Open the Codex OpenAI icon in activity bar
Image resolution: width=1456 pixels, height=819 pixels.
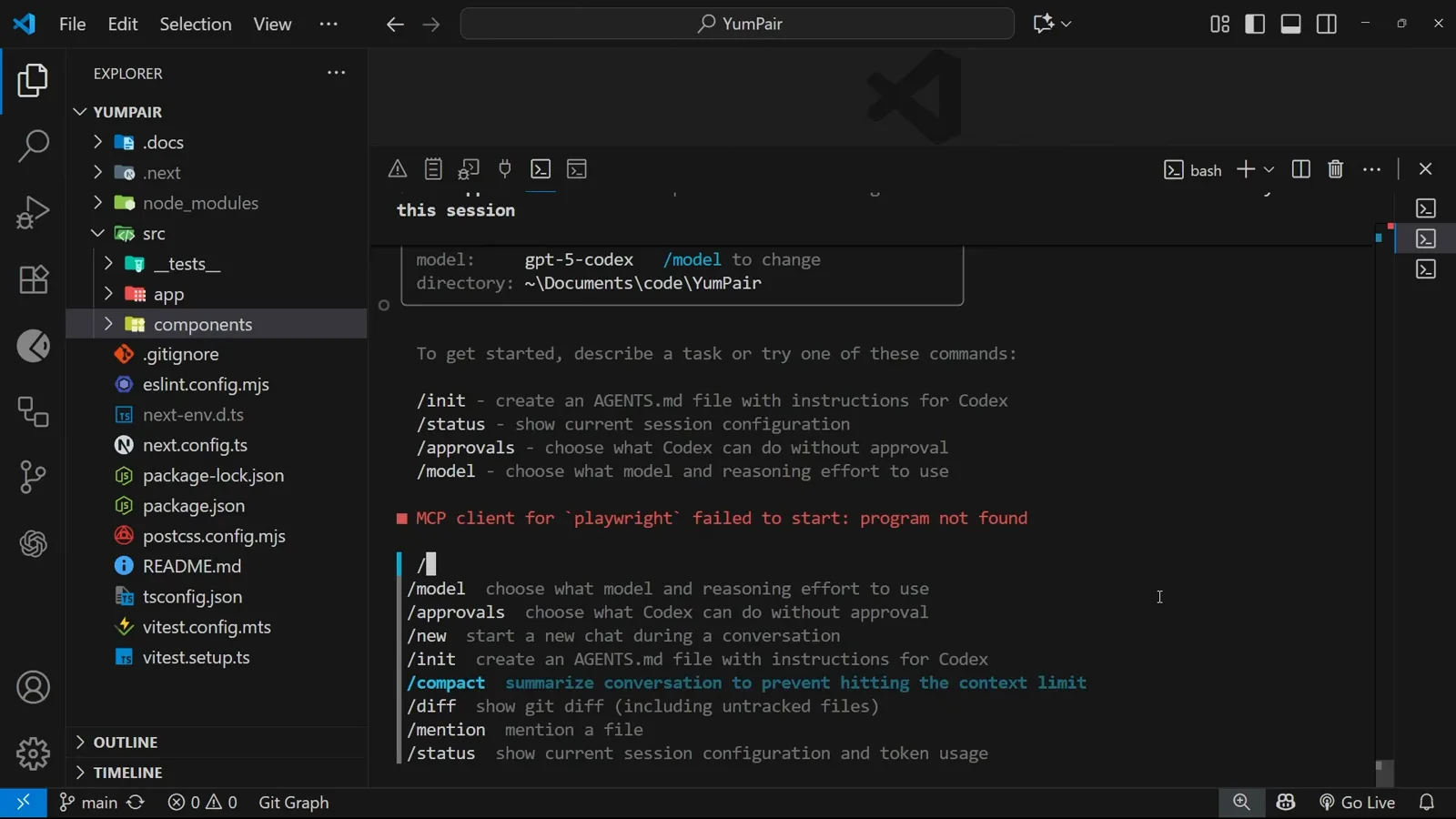tap(33, 543)
